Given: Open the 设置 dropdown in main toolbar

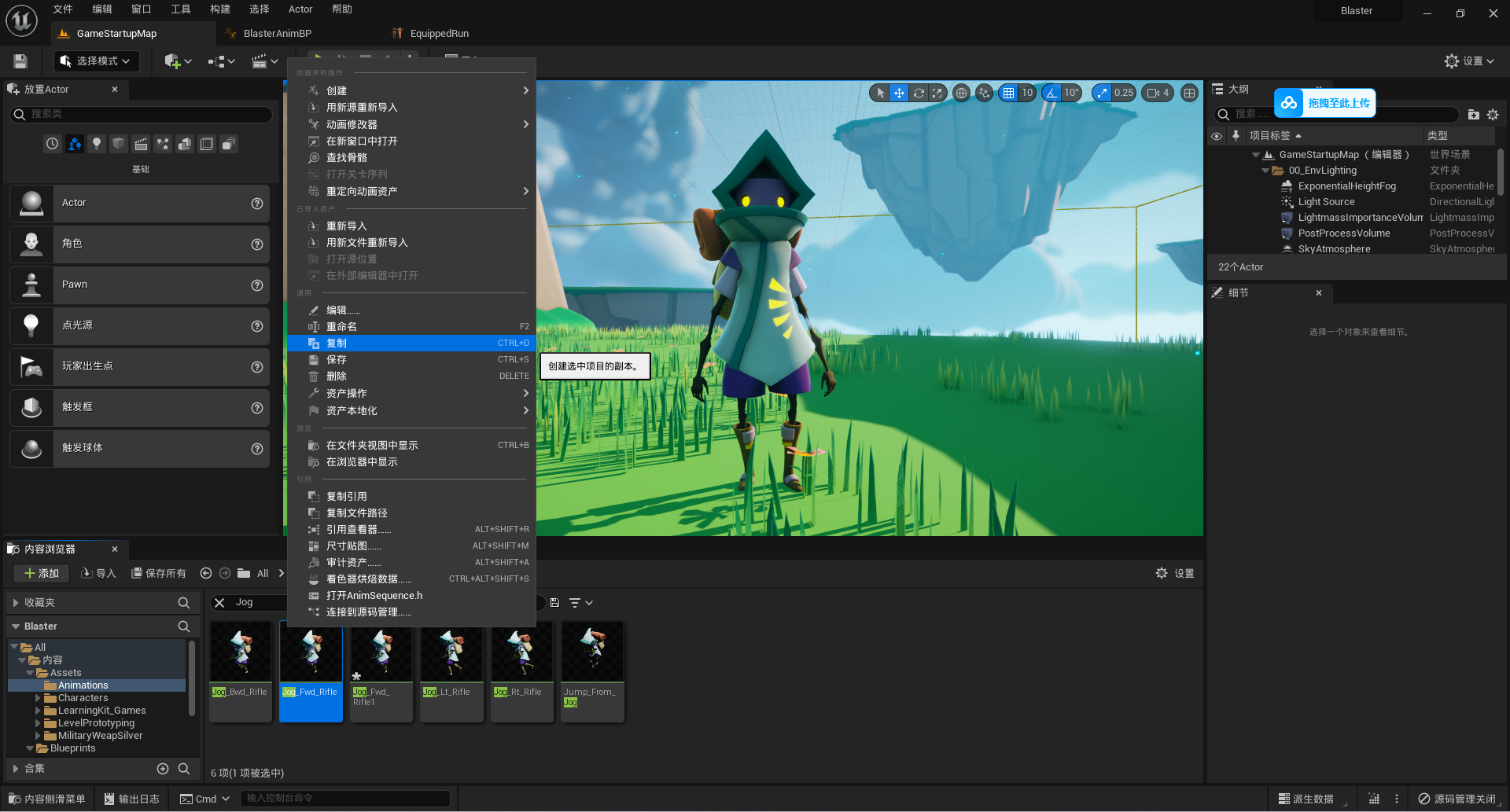Looking at the screenshot, I should pyautogui.click(x=1469, y=61).
